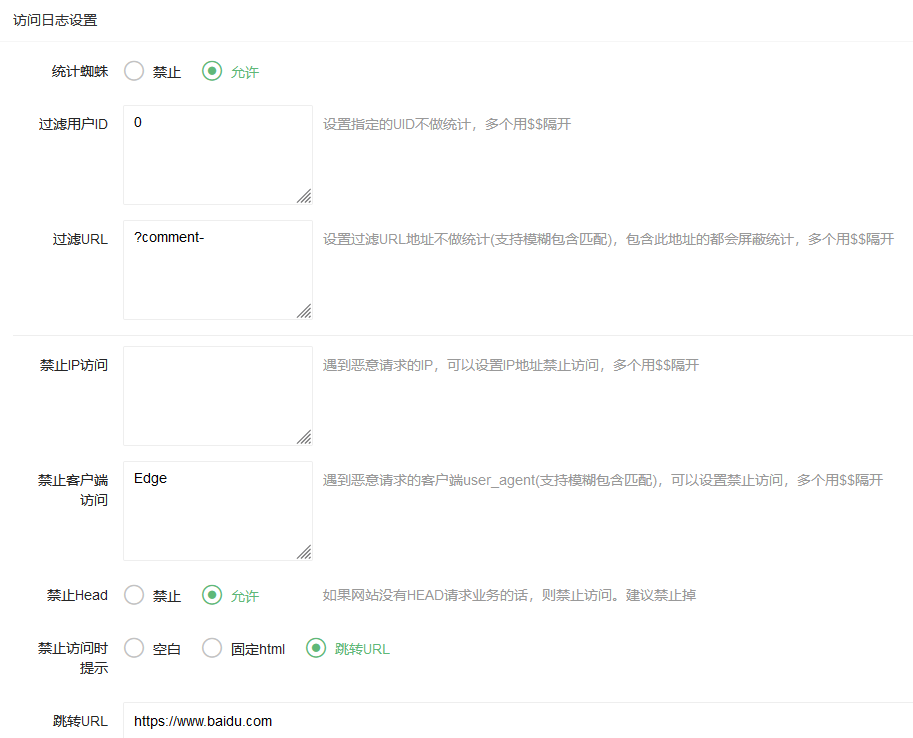Focus the 禁止IP访问 textarea
913x738 pixels.
pyautogui.click(x=218, y=396)
